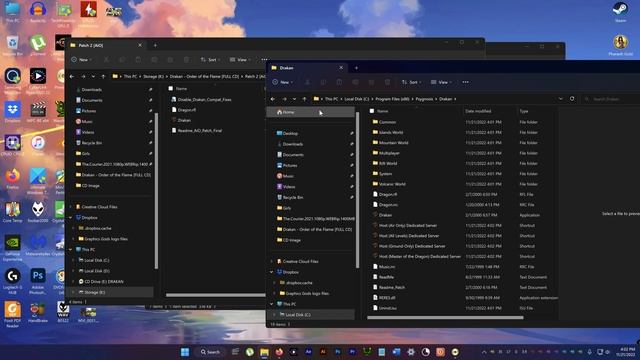Click the refresh icon in Drakan window
The width and height of the screenshot is (640, 360).
tap(572, 99)
